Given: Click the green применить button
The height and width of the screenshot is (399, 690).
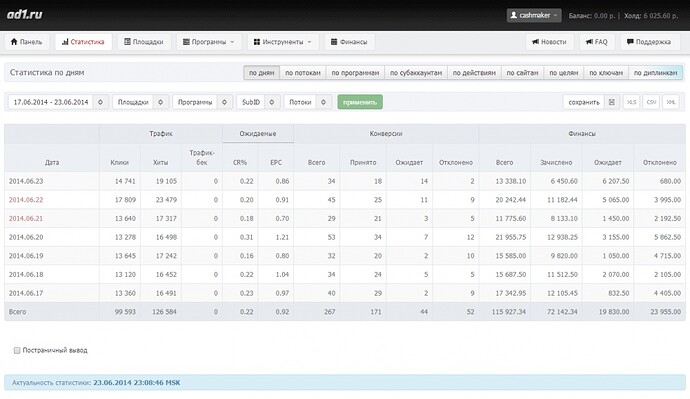Looking at the screenshot, I should [360, 102].
